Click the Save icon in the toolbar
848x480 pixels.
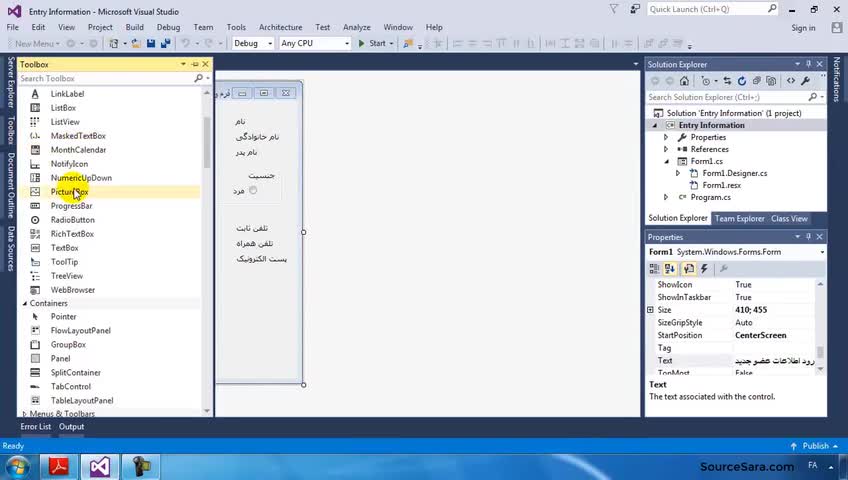point(151,43)
